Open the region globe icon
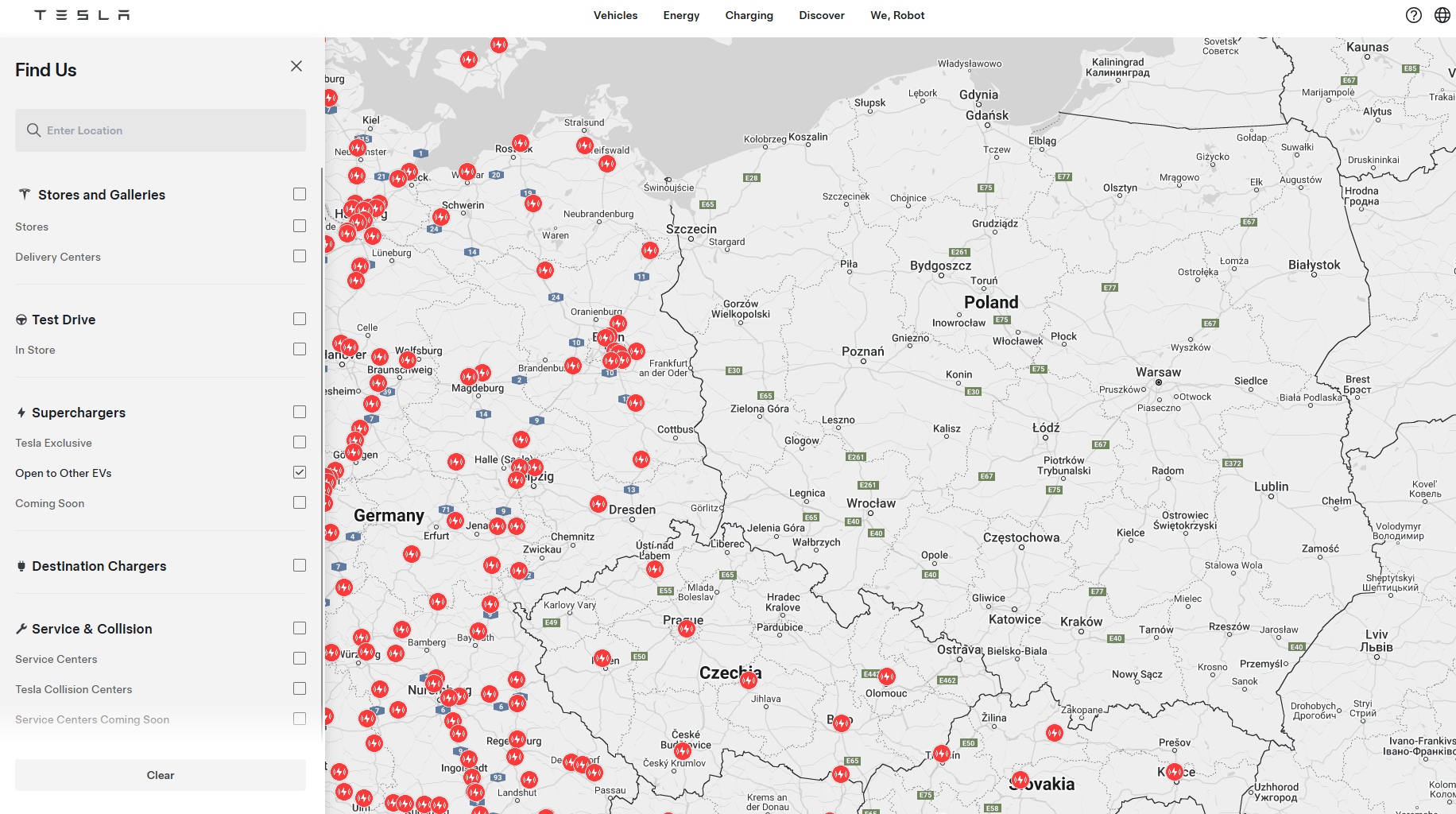Screen dimensions: 1456x814 [1442, 15]
